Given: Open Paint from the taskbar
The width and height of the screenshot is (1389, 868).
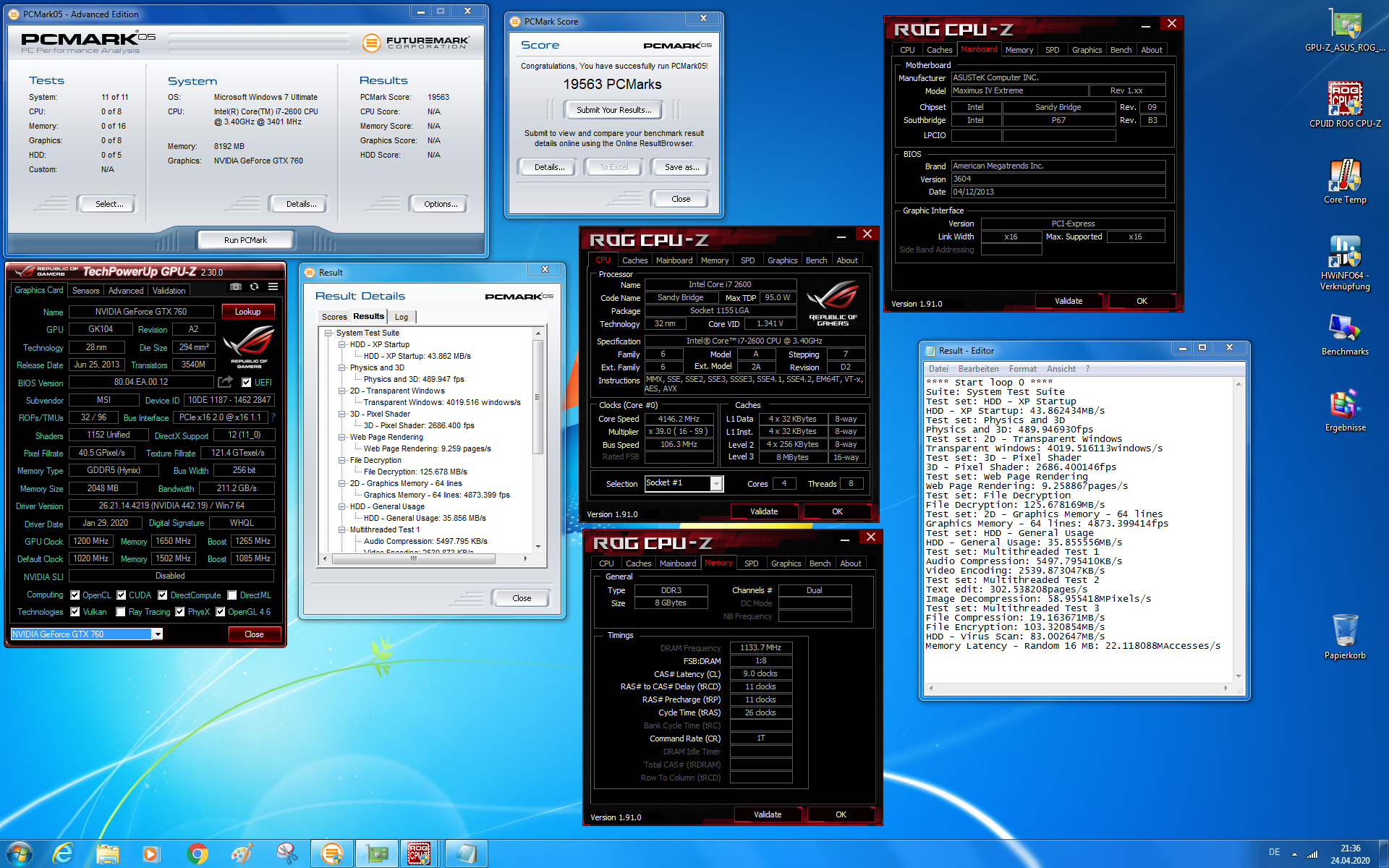Looking at the screenshot, I should (242, 854).
